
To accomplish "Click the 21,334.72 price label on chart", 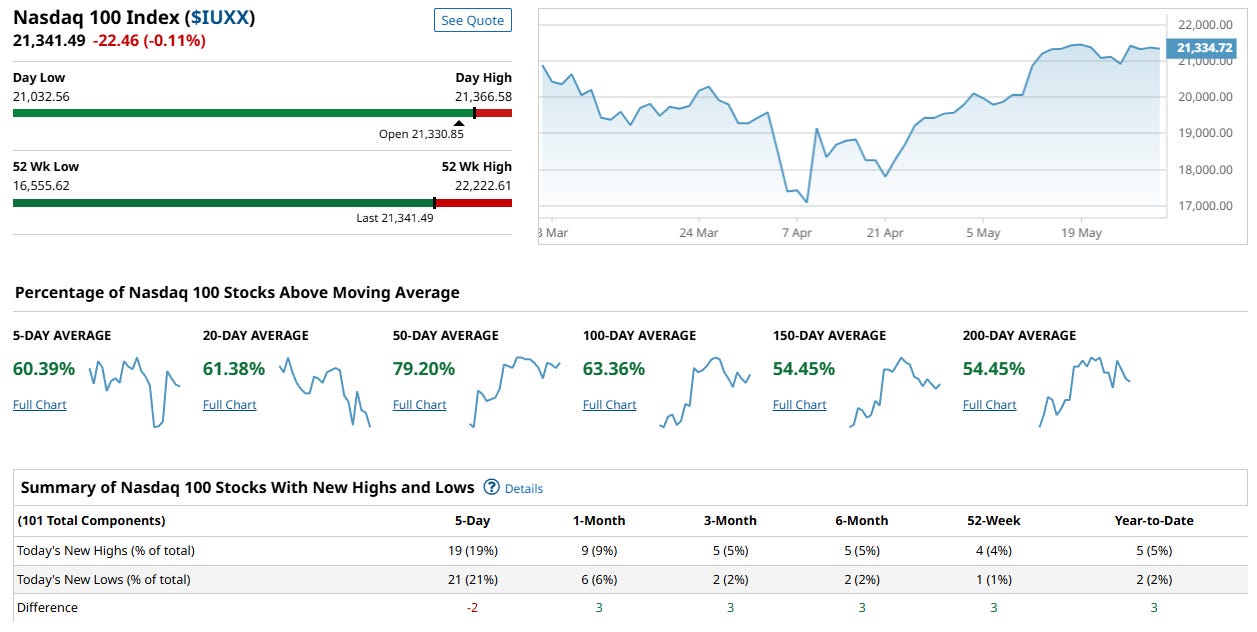I will coord(1203,48).
